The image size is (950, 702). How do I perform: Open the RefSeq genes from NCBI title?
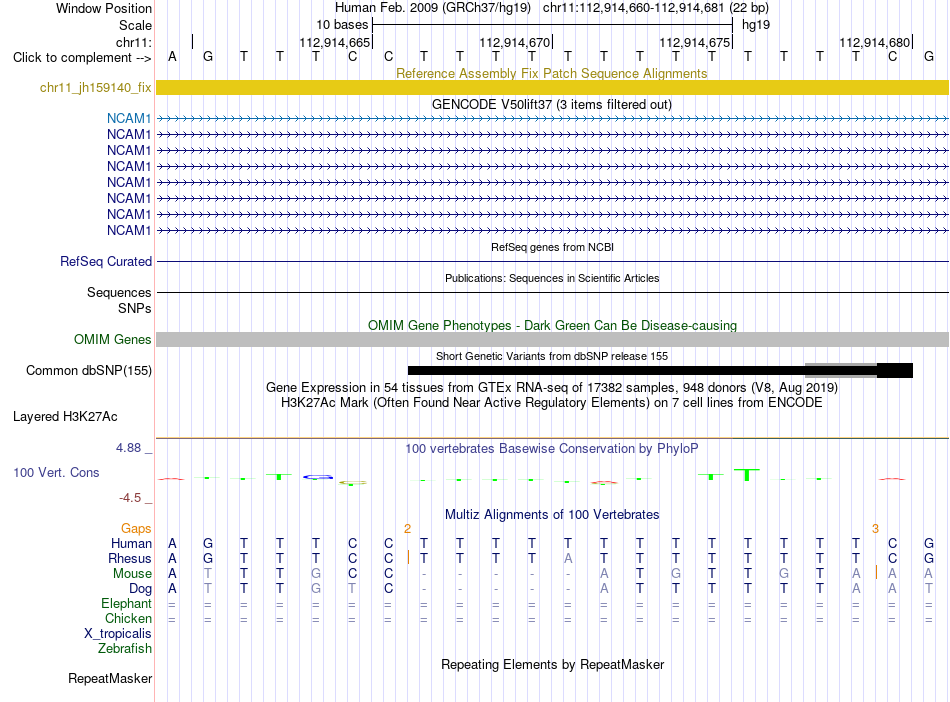[x=552, y=247]
